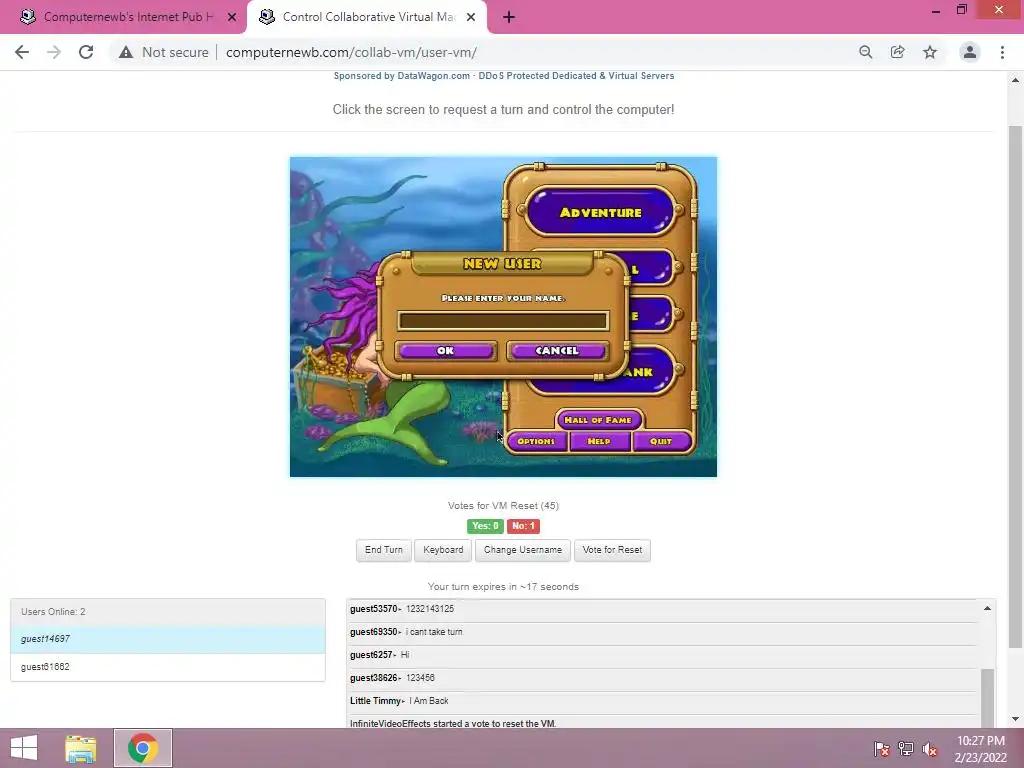Open the Chrome profile icon
The width and height of the screenshot is (1024, 768).
click(x=970, y=52)
